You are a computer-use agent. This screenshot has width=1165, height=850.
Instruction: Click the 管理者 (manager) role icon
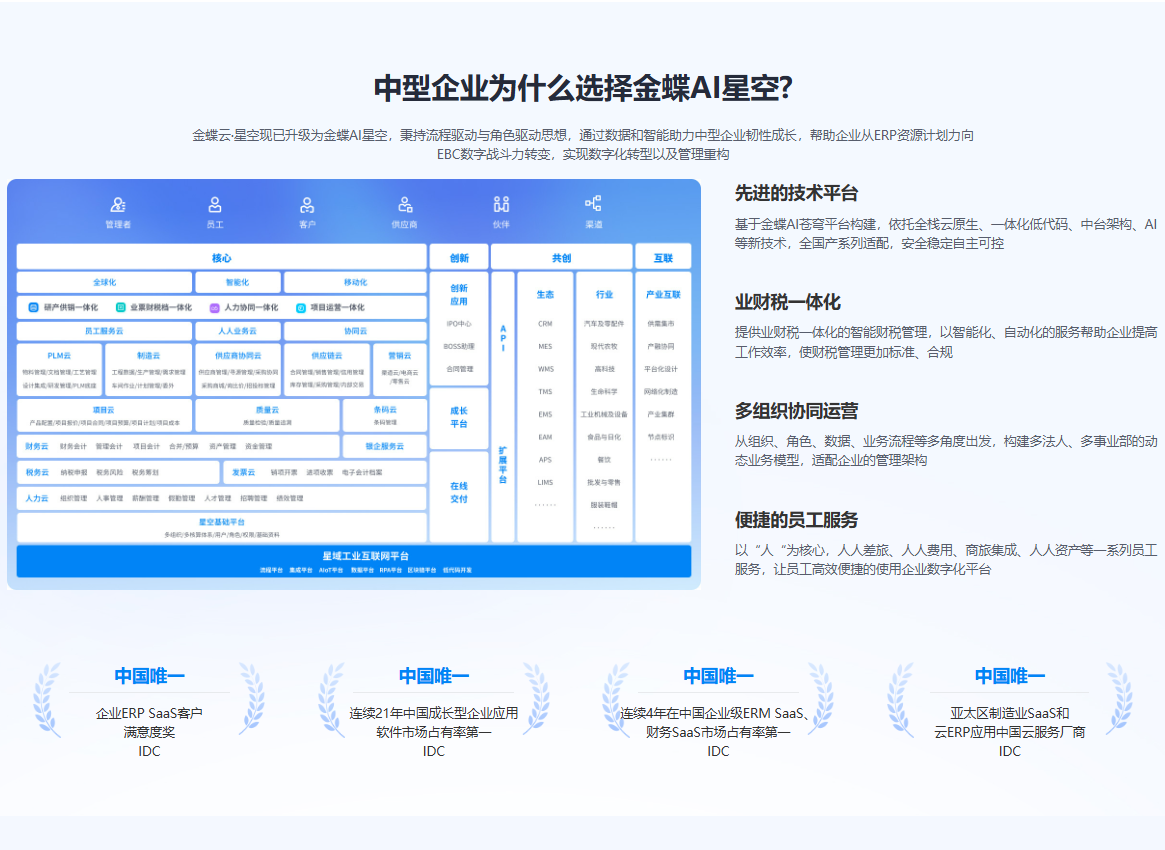pos(118,205)
